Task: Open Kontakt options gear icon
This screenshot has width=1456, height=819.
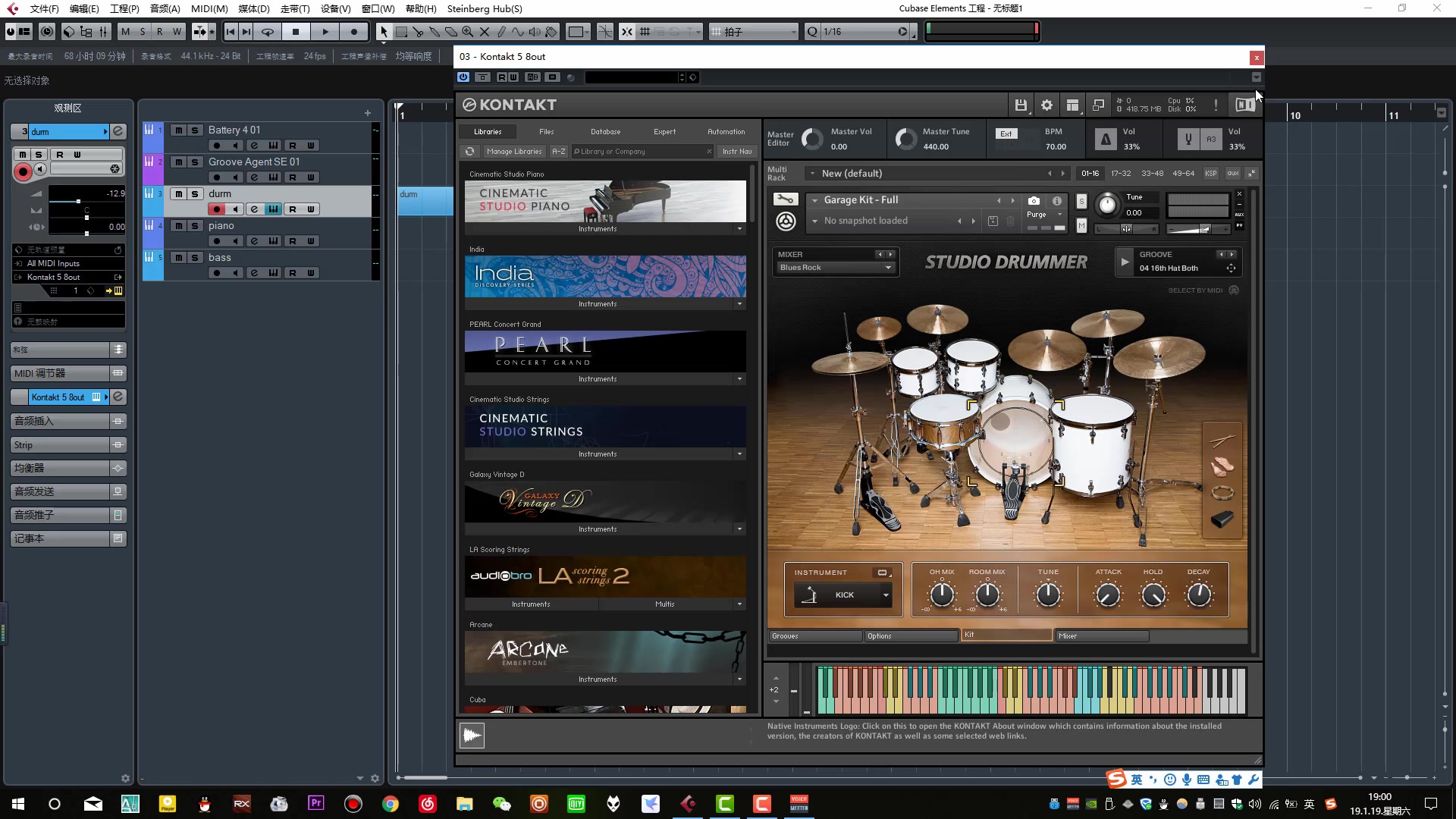Action: pyautogui.click(x=1046, y=105)
